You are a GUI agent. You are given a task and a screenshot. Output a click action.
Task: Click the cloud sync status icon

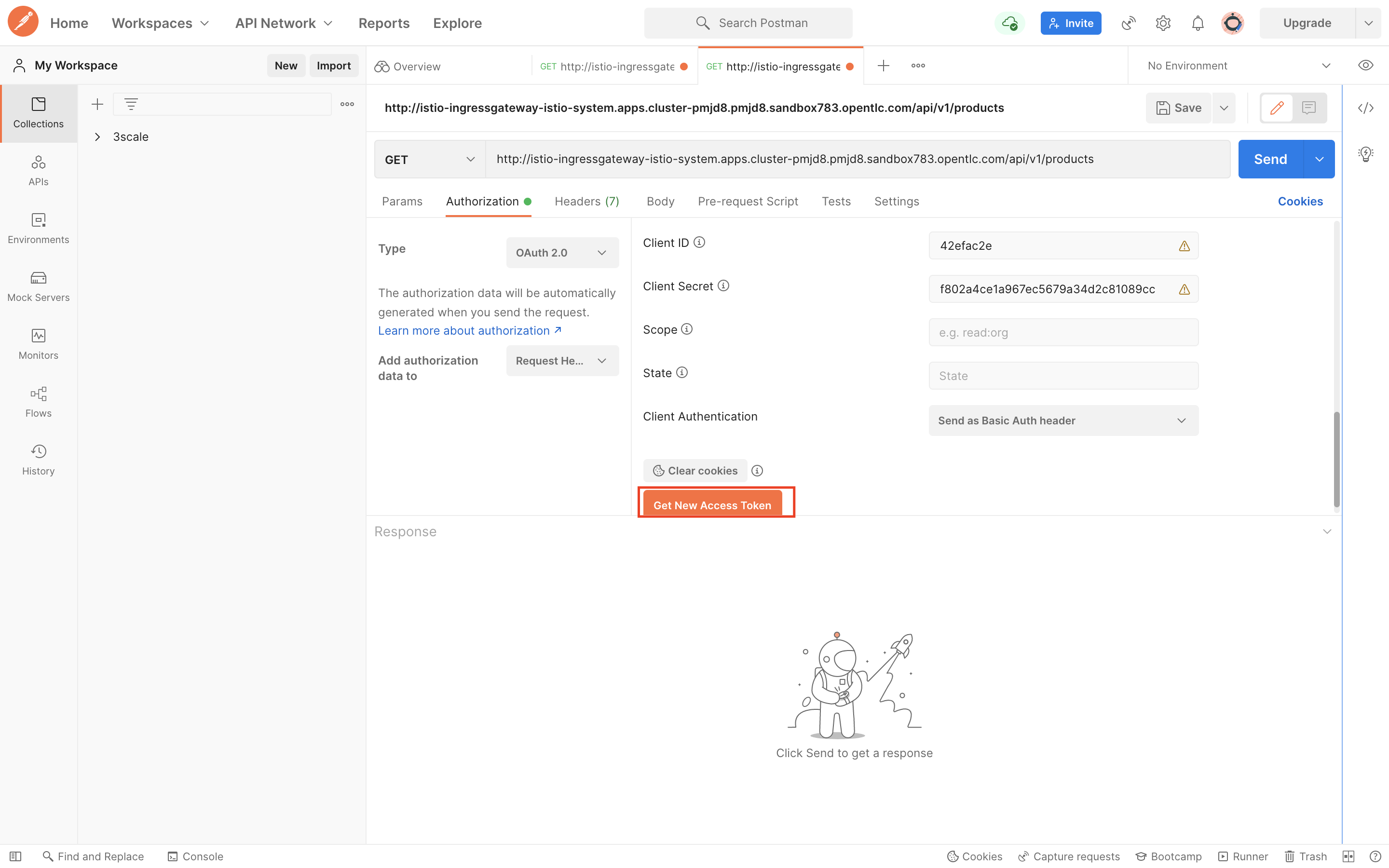[x=1009, y=23]
